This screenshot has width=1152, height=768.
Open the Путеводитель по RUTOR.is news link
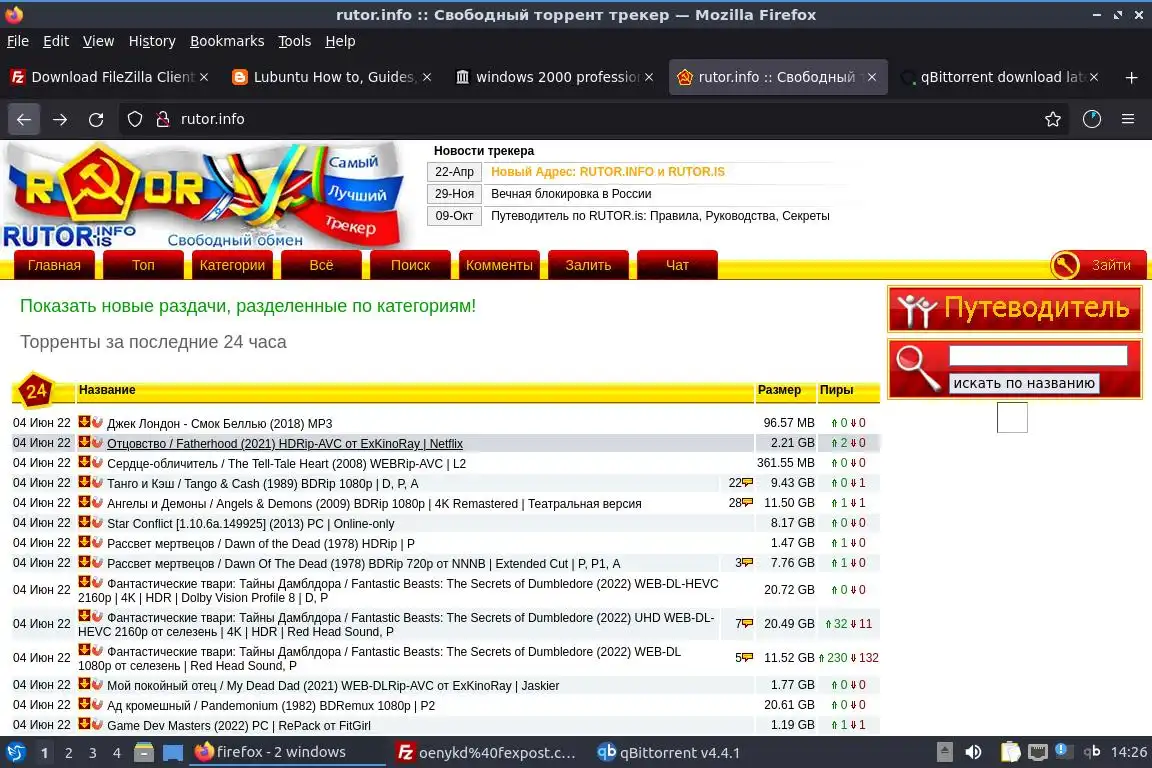[660, 216]
